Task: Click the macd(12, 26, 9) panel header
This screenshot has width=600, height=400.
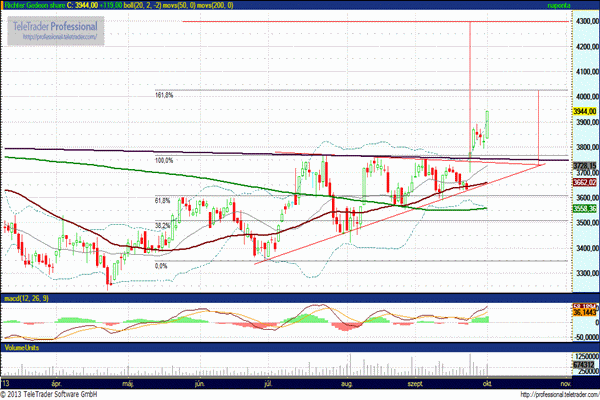Action: pos(26,298)
